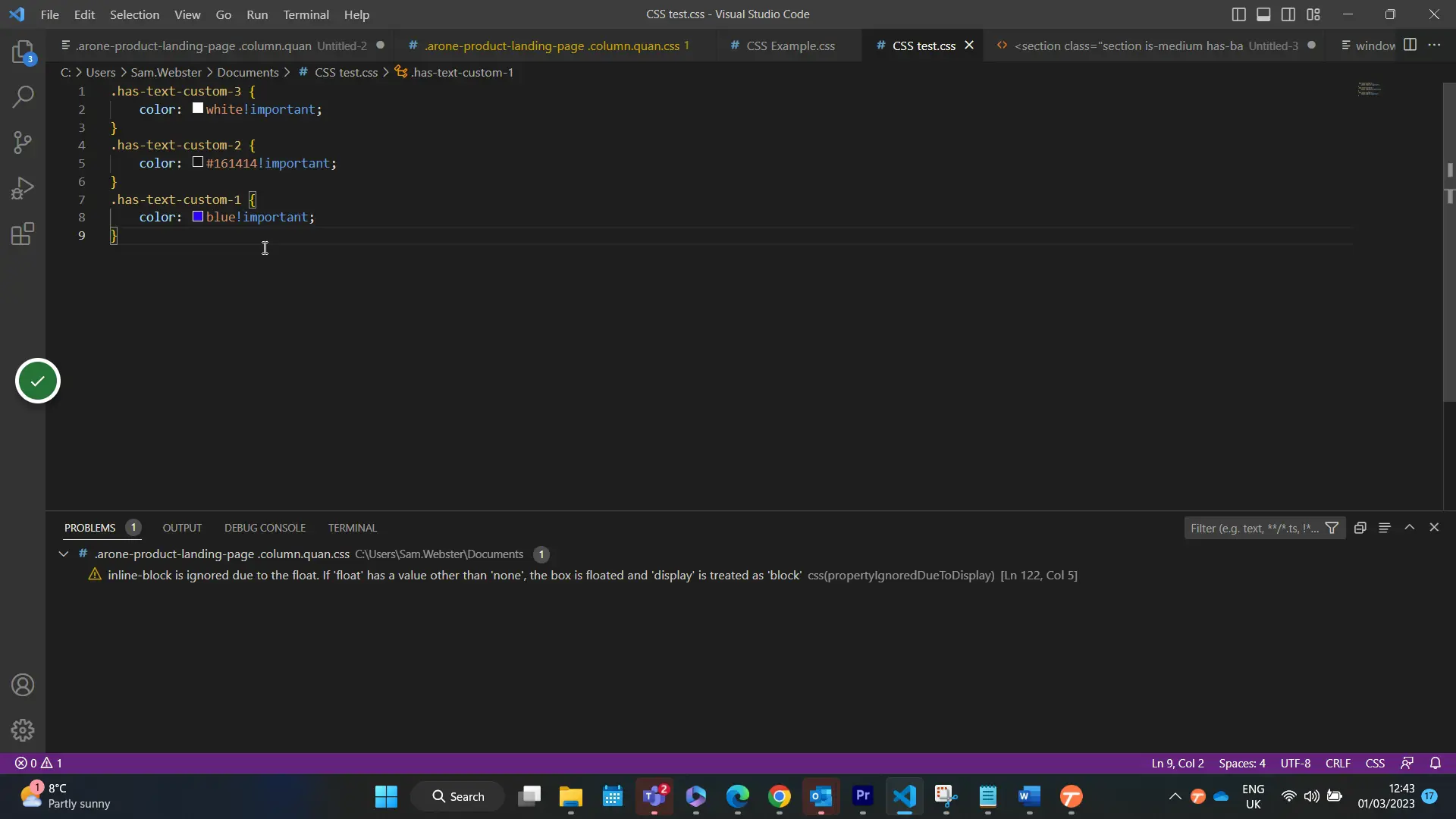Toggle primary side bar visibility
Screen dimensions: 1456x819
1238,14
